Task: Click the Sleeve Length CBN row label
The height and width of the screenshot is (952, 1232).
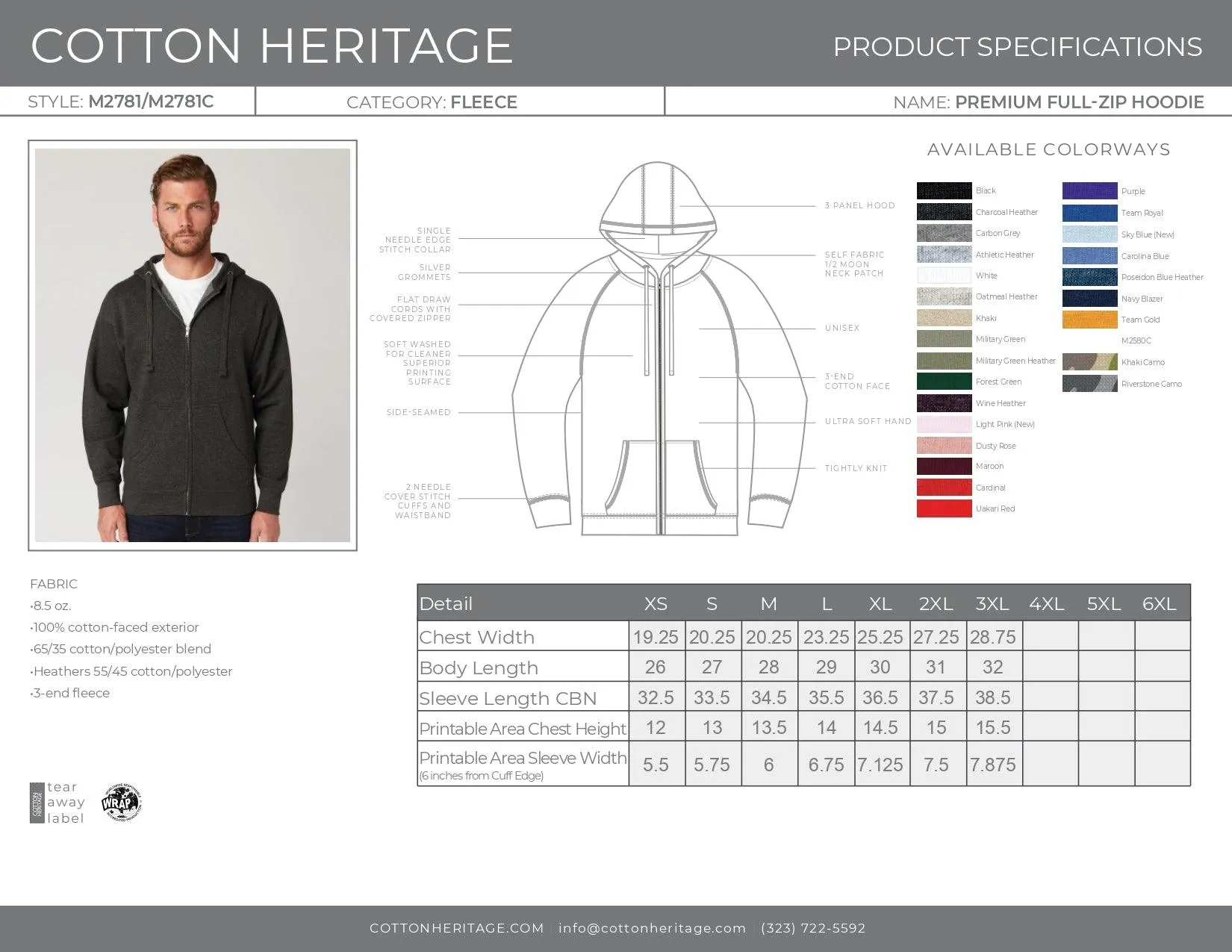Action: (508, 698)
